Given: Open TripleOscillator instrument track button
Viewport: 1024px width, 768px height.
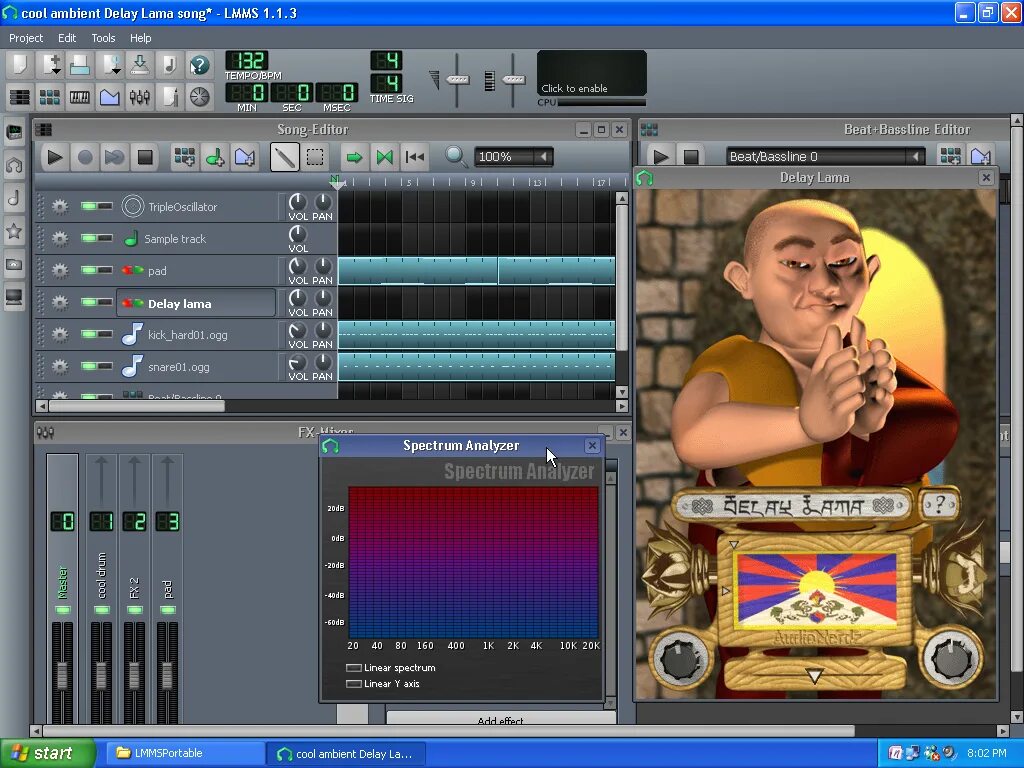Looking at the screenshot, I should [197, 207].
